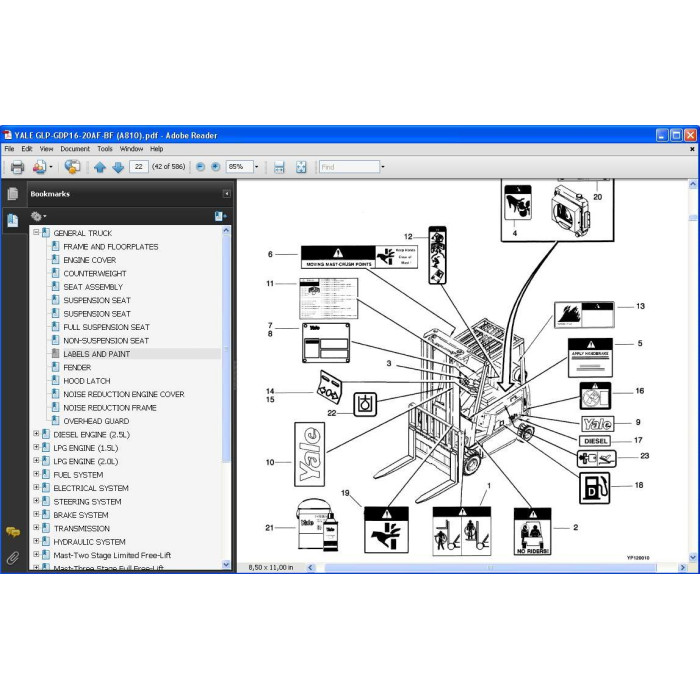Click Adobe Reader title bar icon

(8, 135)
